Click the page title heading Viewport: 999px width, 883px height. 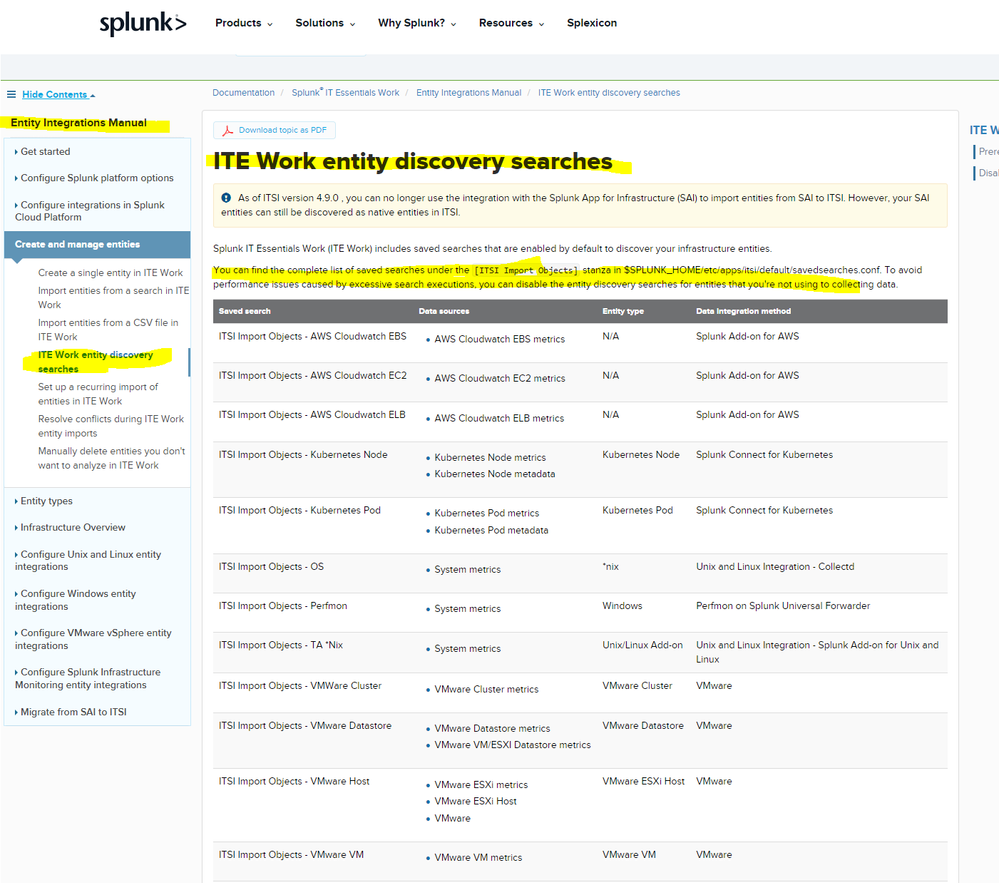412,161
